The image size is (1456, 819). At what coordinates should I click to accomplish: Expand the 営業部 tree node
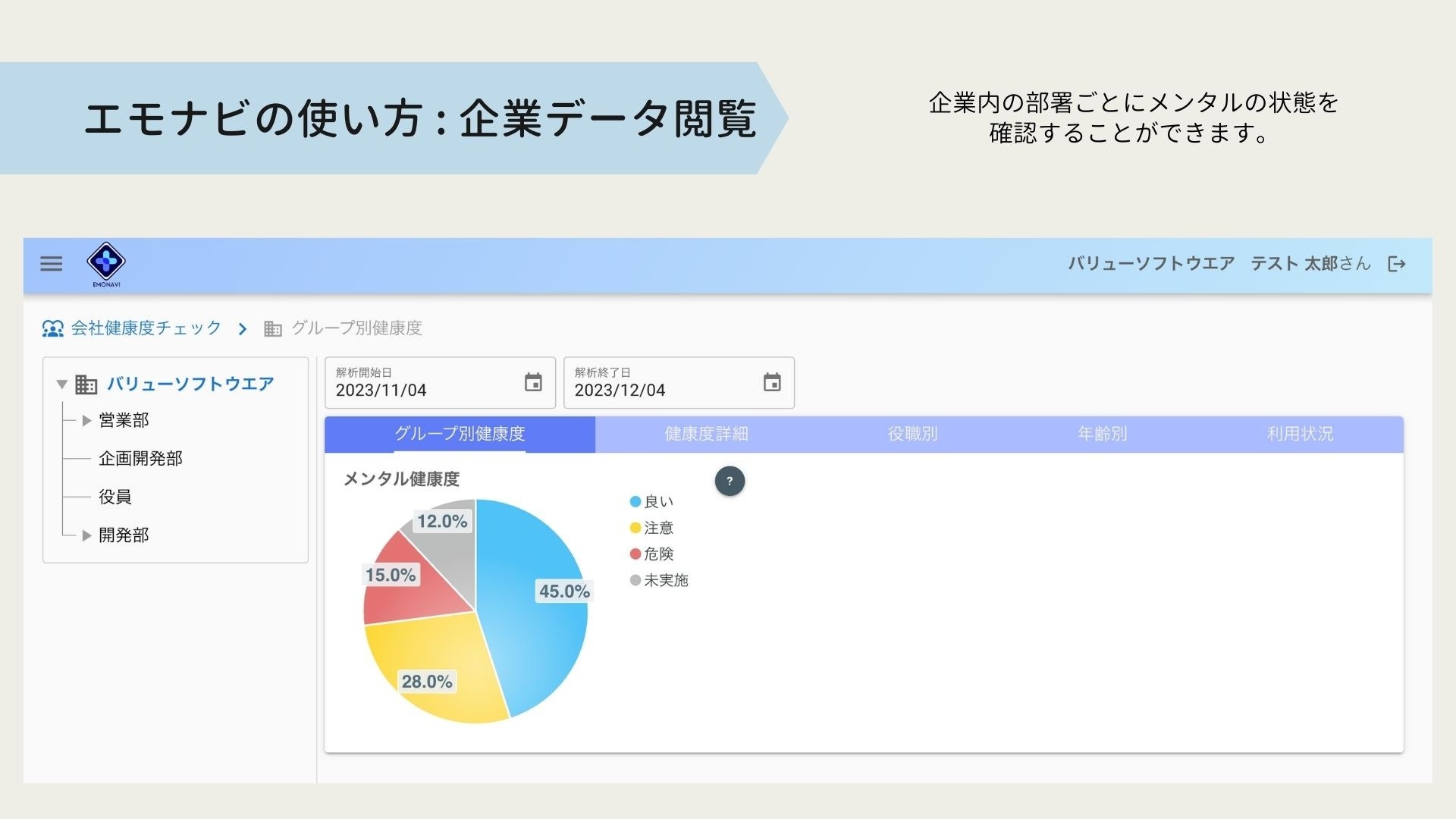86,420
